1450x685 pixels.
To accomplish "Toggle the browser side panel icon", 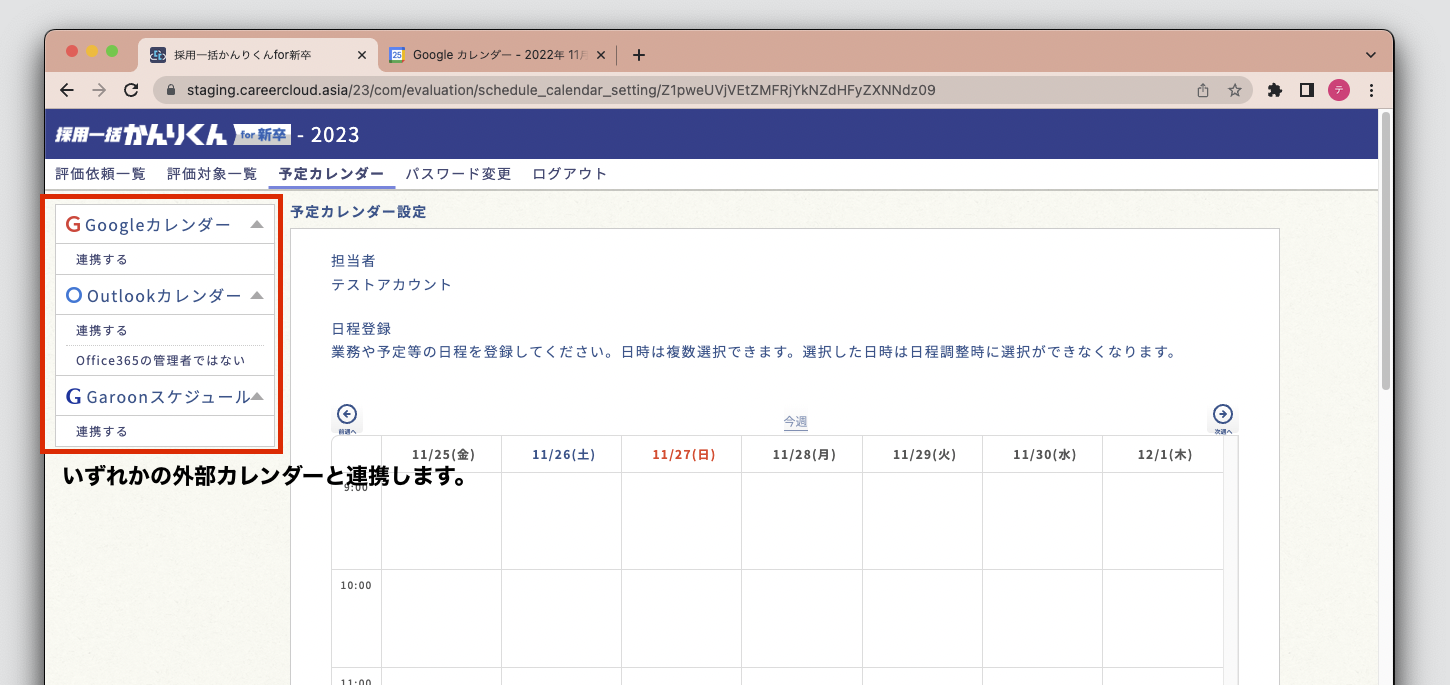I will click(x=1306, y=90).
